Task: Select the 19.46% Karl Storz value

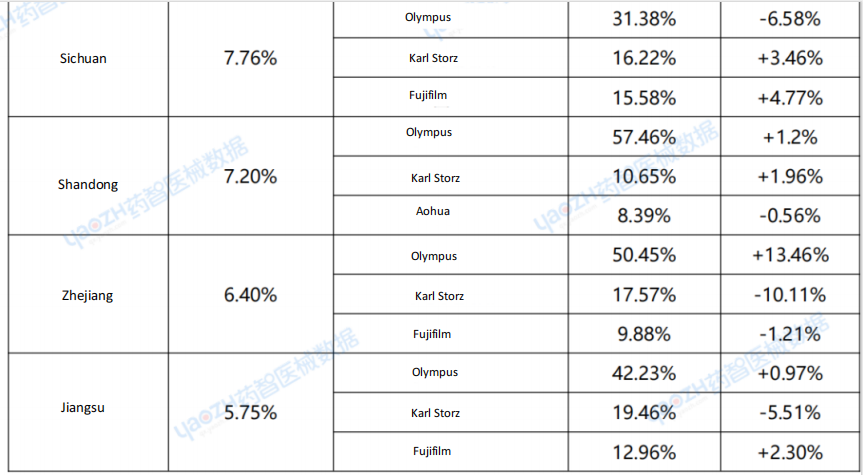Action: pos(644,412)
